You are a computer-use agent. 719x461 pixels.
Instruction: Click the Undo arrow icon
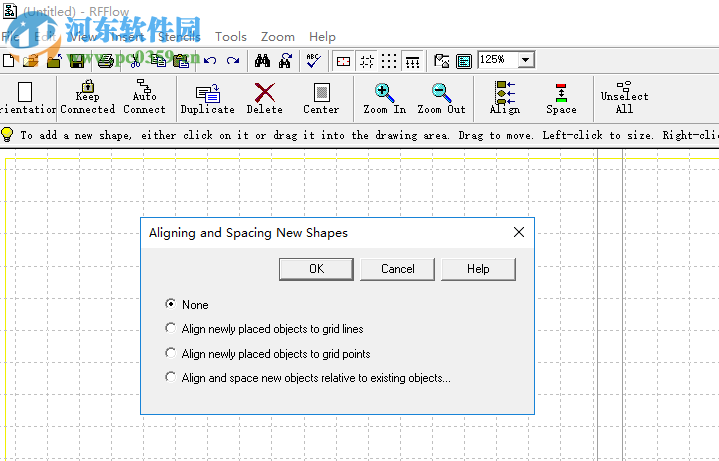(210, 61)
